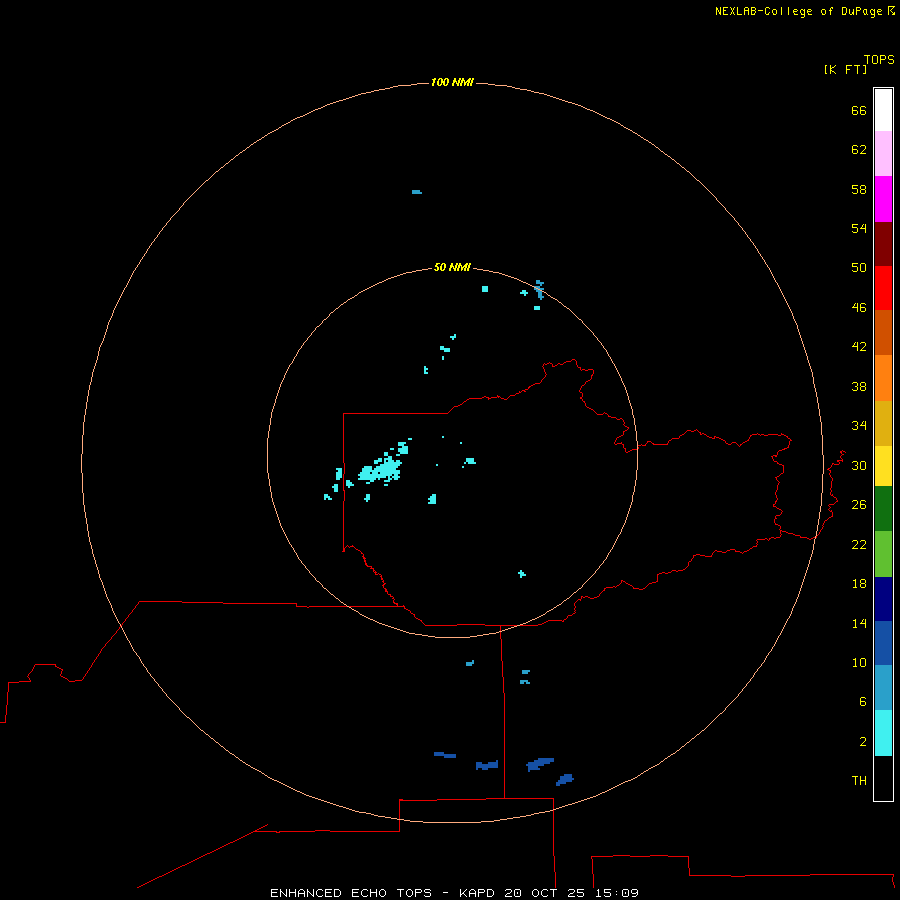Click the '18' legend value
900x900 pixels.
859,584
